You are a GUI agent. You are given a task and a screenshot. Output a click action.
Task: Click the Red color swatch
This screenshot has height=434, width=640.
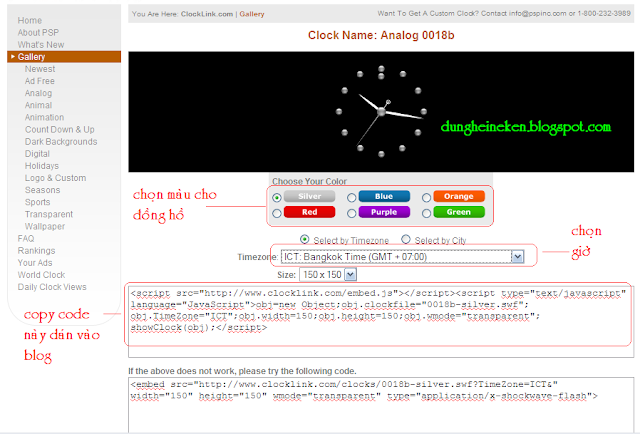coord(309,212)
